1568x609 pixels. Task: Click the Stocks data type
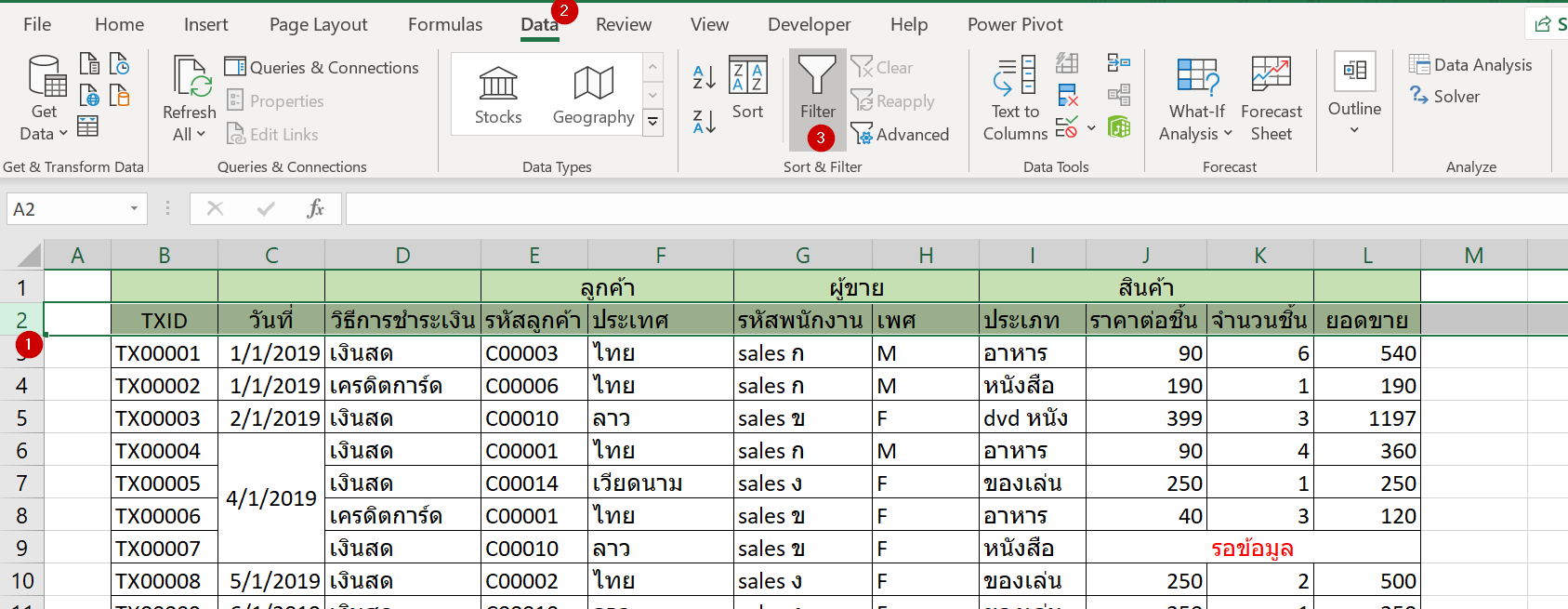pyautogui.click(x=498, y=95)
